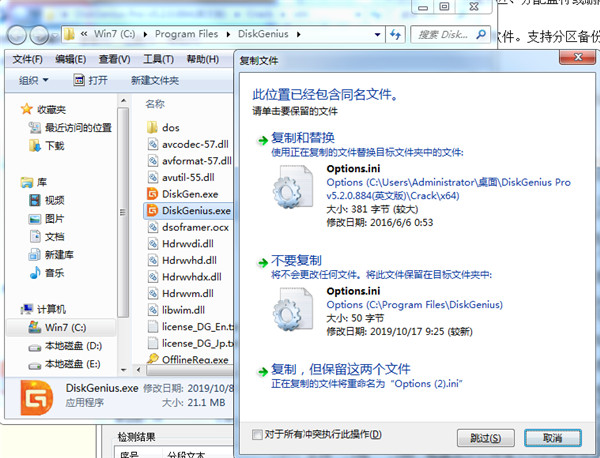Screen dimensions: 600x458
Task: Select the avcodec-57.dll file icon
Action: click(153, 144)
